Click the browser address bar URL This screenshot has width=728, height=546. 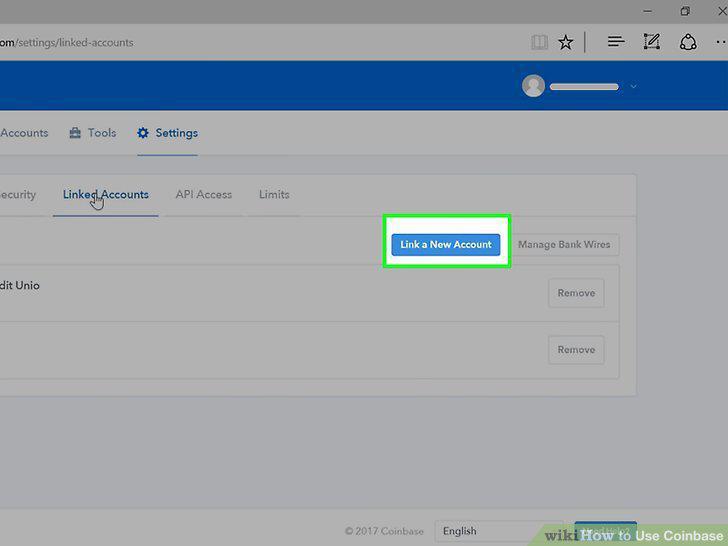click(x=66, y=42)
